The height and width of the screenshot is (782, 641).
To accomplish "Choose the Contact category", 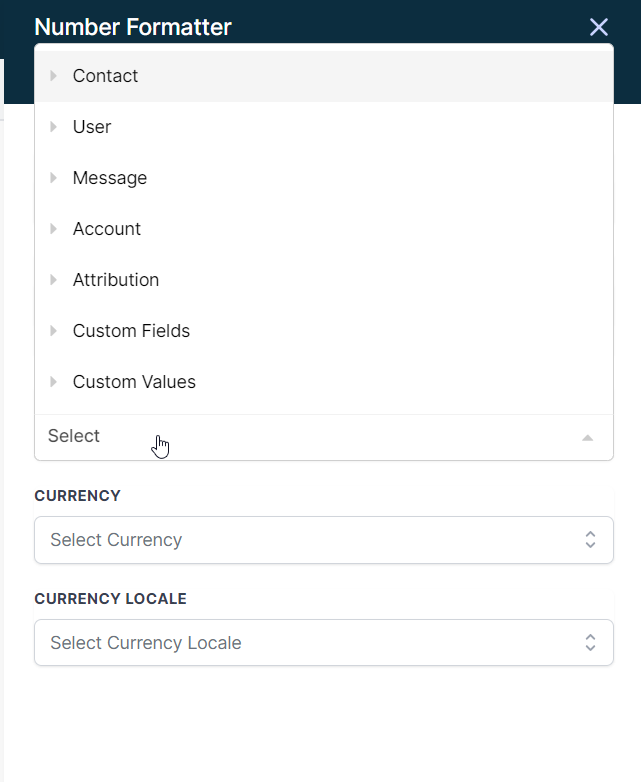I will (x=324, y=76).
